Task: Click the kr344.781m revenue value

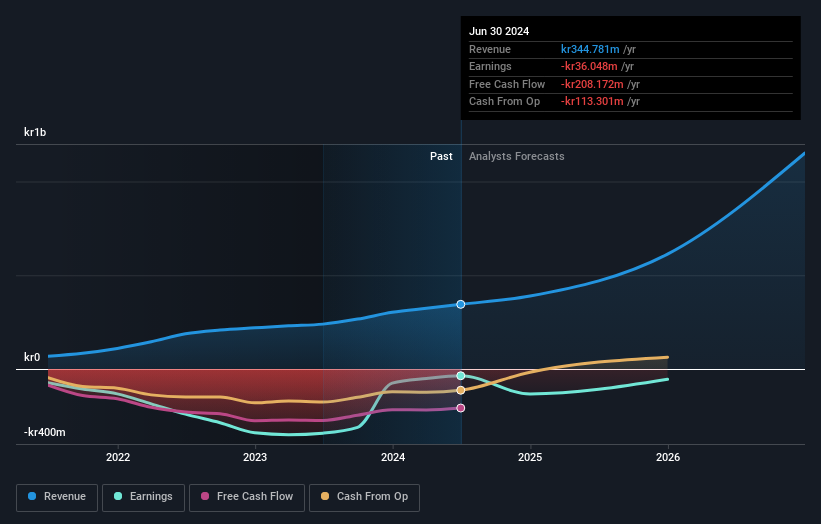Action: click(590, 49)
